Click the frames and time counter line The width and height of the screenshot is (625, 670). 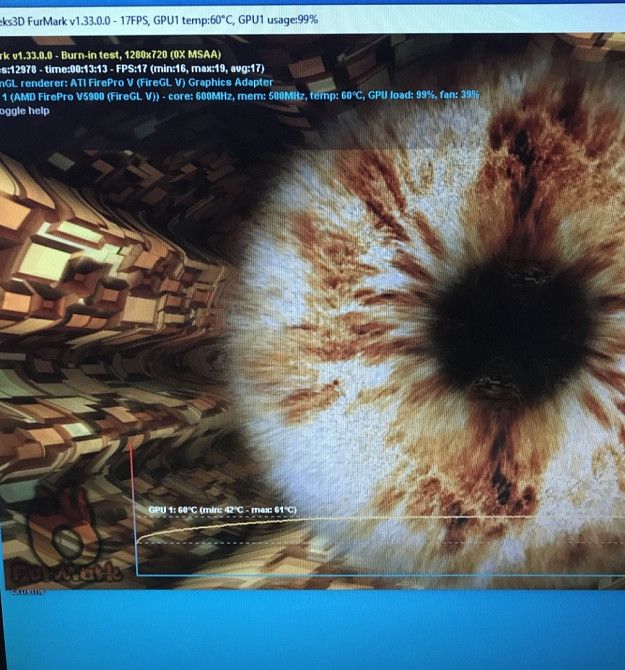click(x=130, y=67)
